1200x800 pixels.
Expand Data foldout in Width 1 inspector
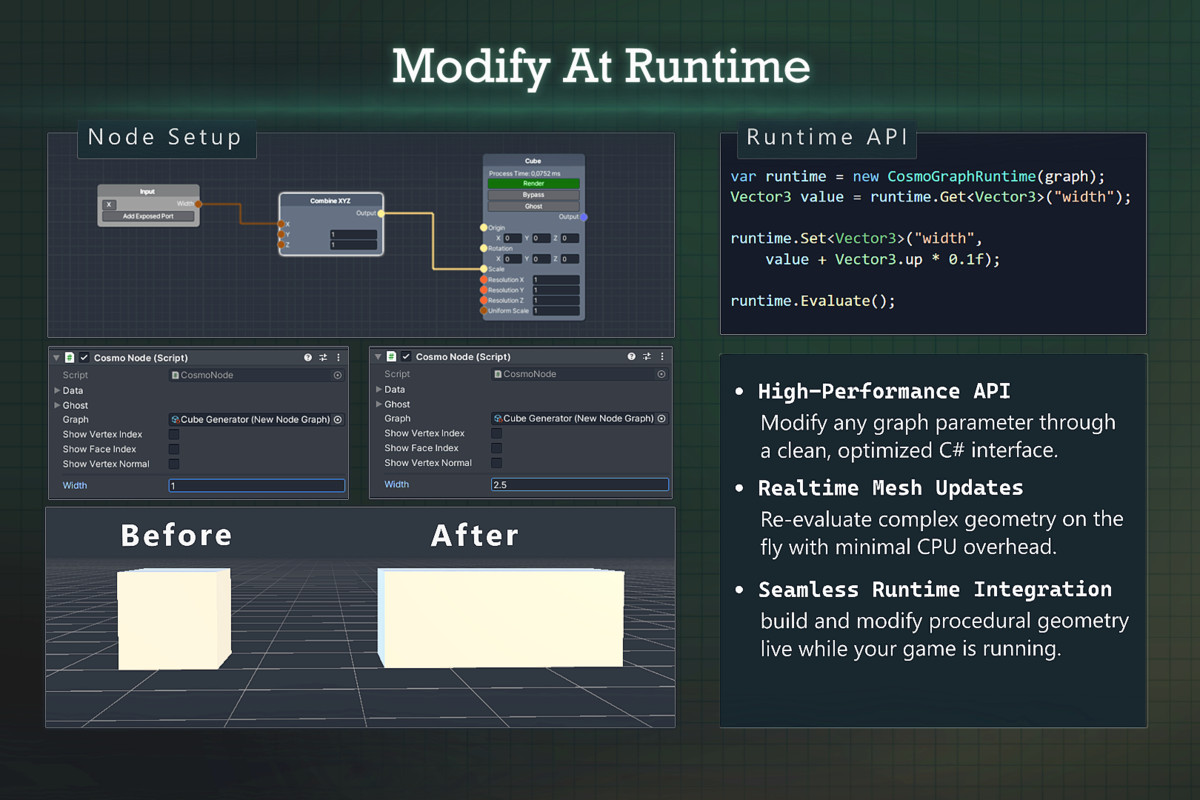57,391
